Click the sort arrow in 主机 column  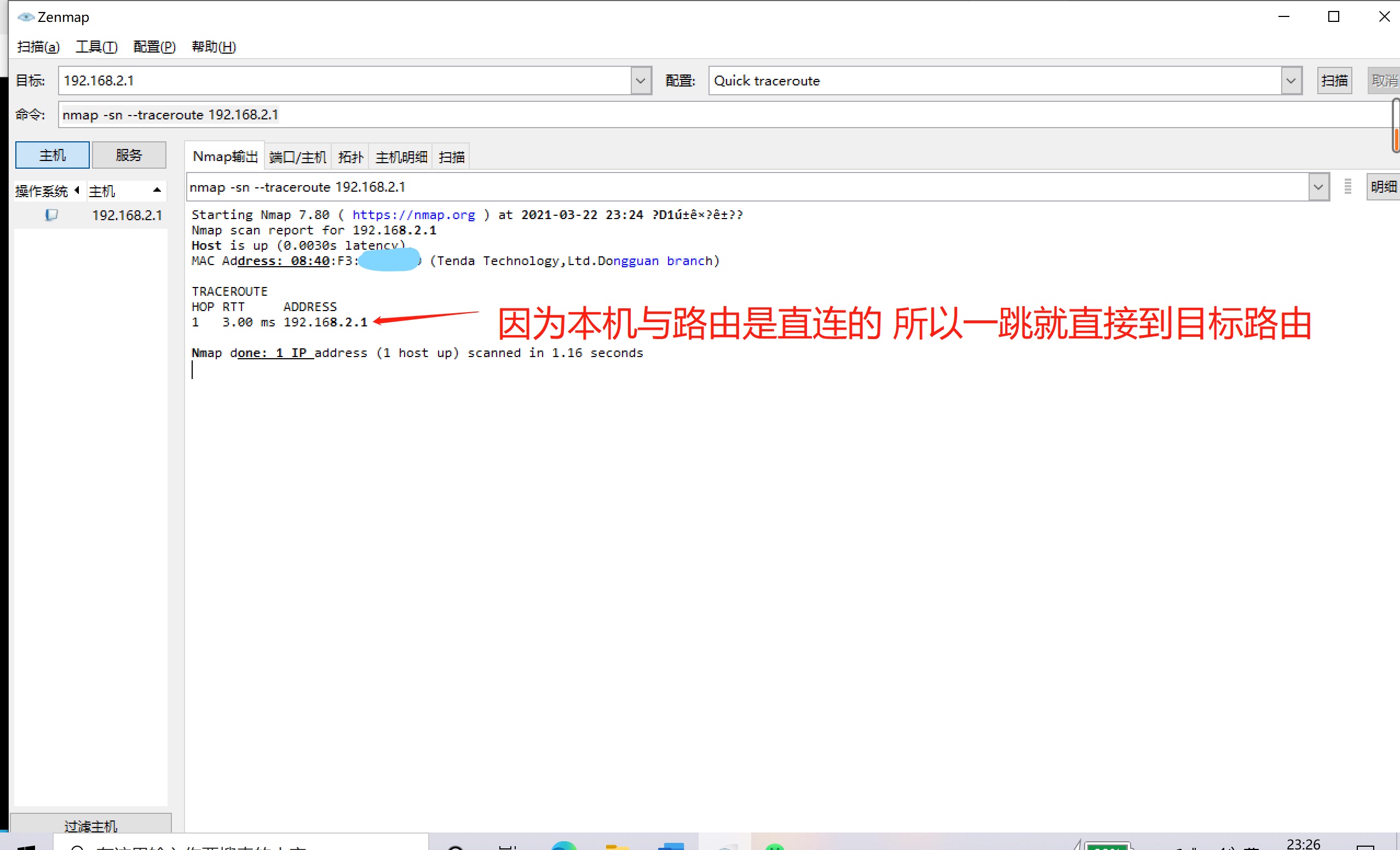[157, 190]
